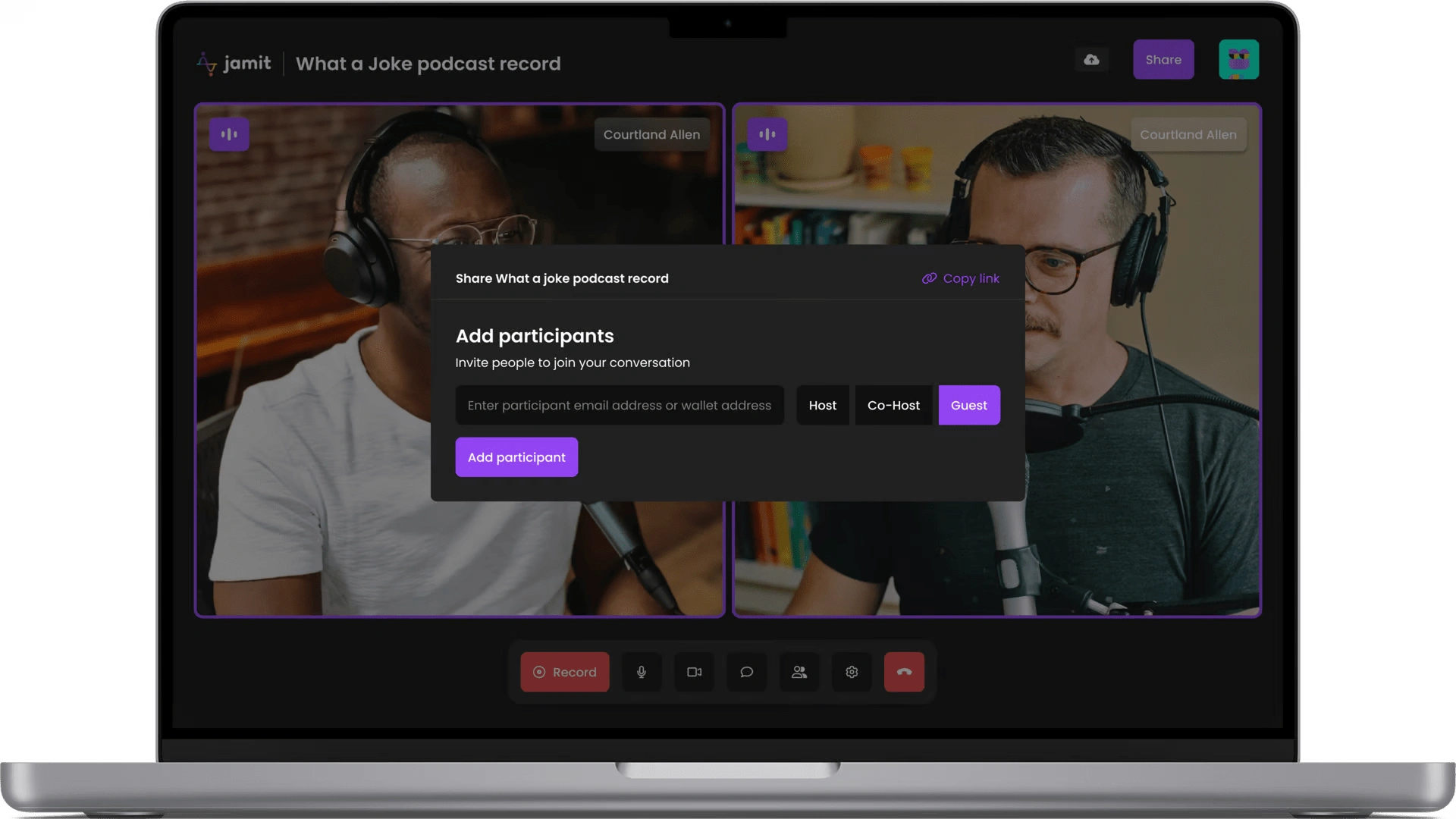Open the participants icon

pos(799,672)
